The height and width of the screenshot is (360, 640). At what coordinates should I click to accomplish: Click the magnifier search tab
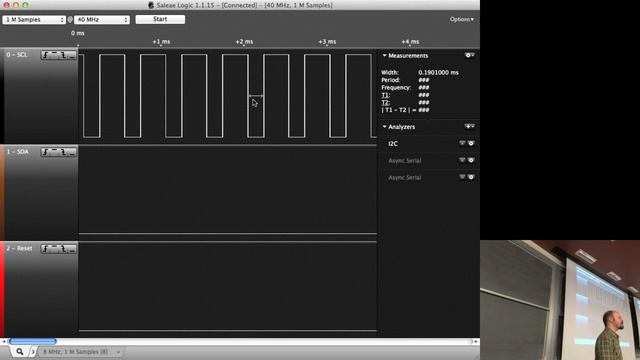(x=19, y=351)
